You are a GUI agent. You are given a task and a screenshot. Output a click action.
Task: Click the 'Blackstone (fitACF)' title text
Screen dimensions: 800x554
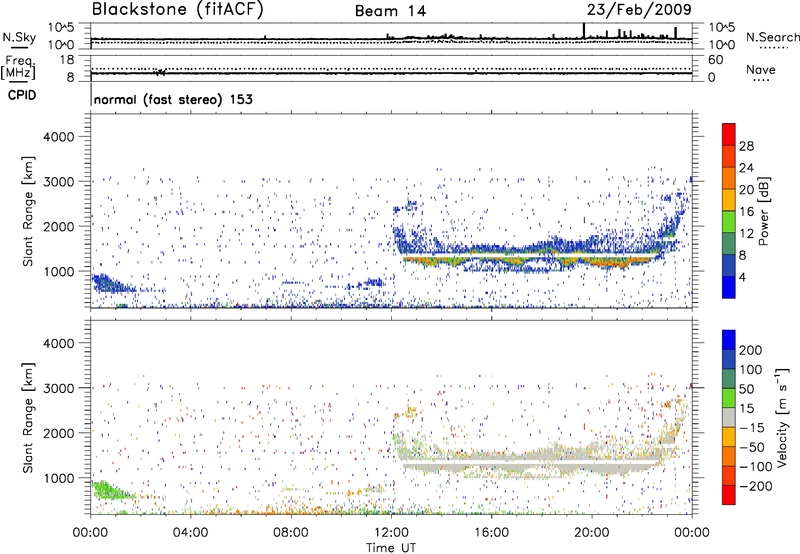pyautogui.click(x=178, y=10)
